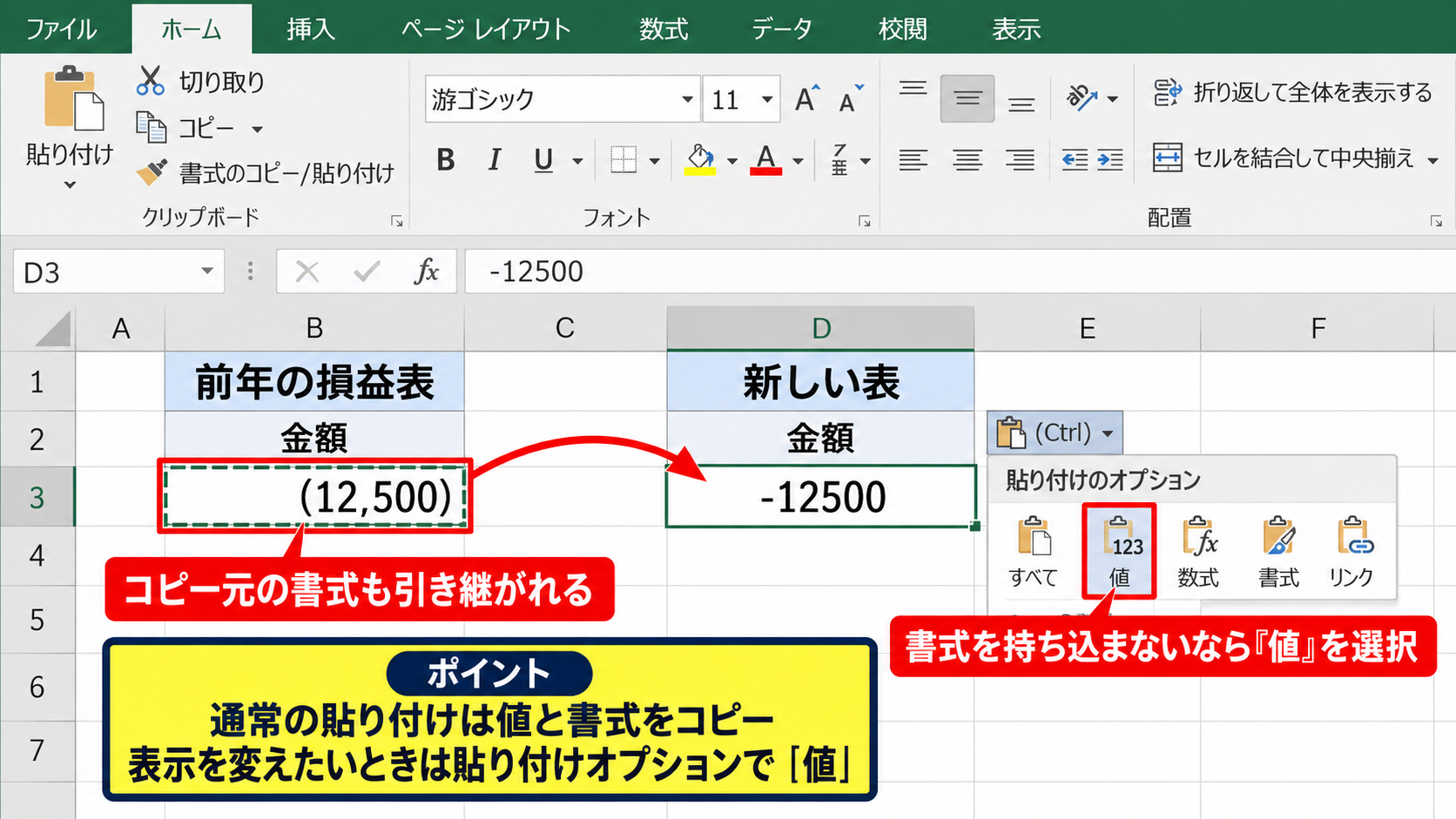Toggle Bold formatting

click(x=446, y=160)
